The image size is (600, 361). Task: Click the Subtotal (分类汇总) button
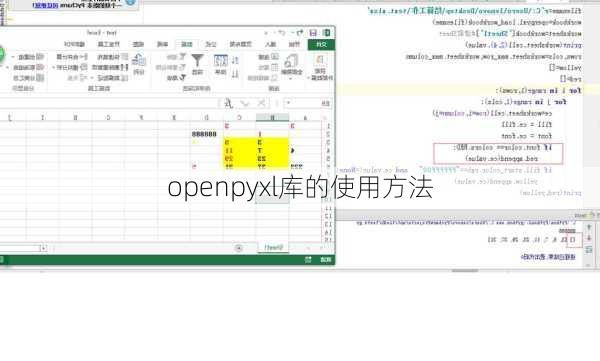[x=28, y=78]
